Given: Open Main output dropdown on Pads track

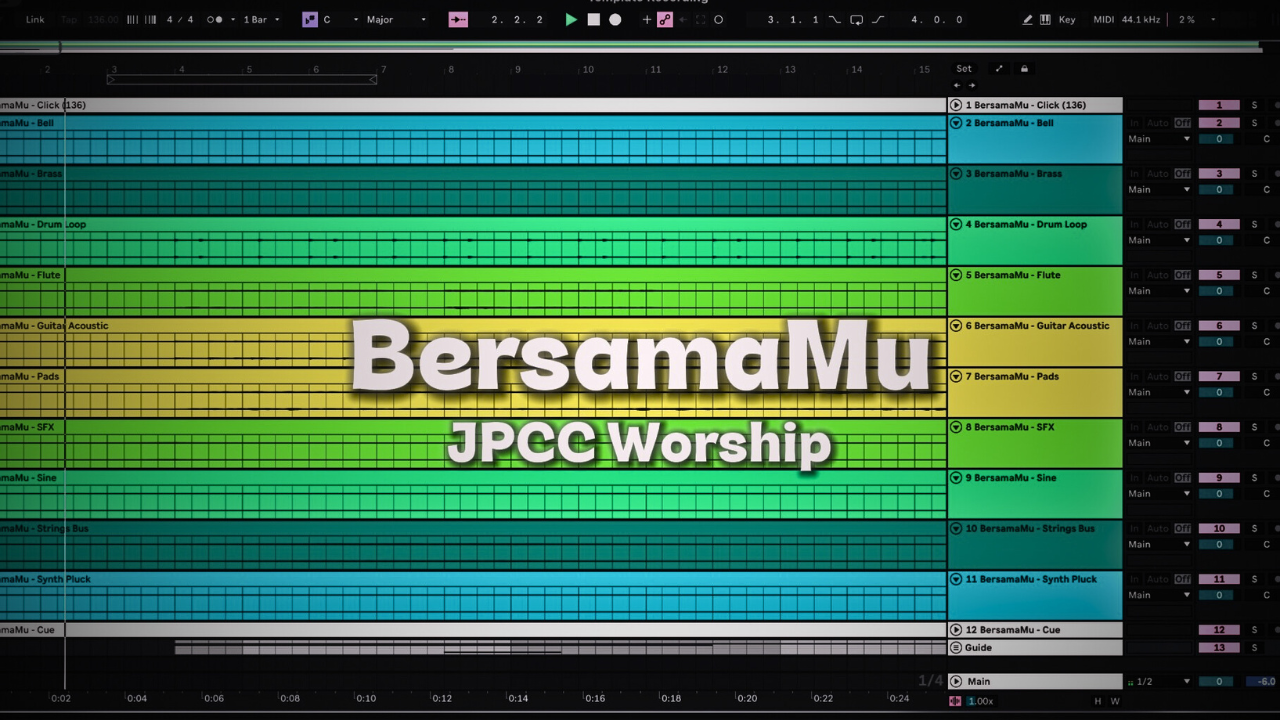Looking at the screenshot, I should 1159,392.
